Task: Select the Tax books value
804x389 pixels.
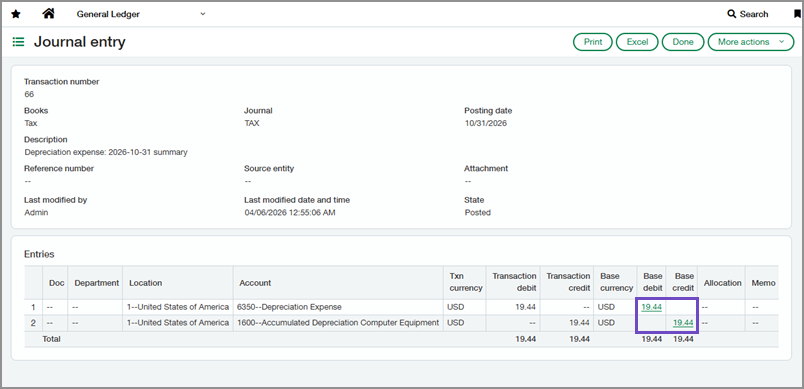Action: 30,123
